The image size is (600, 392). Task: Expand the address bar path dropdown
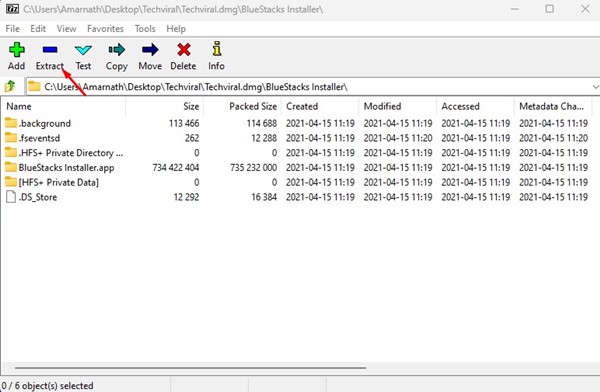click(595, 87)
